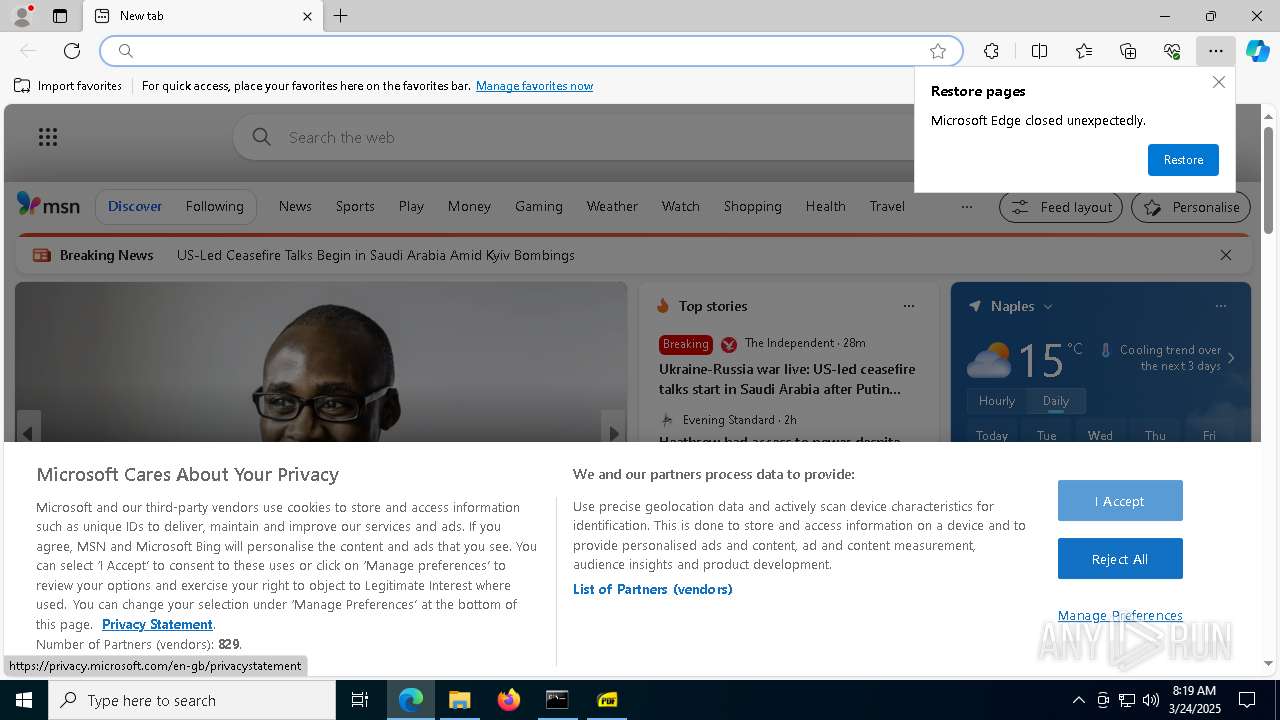Open the Watch category

point(680,206)
